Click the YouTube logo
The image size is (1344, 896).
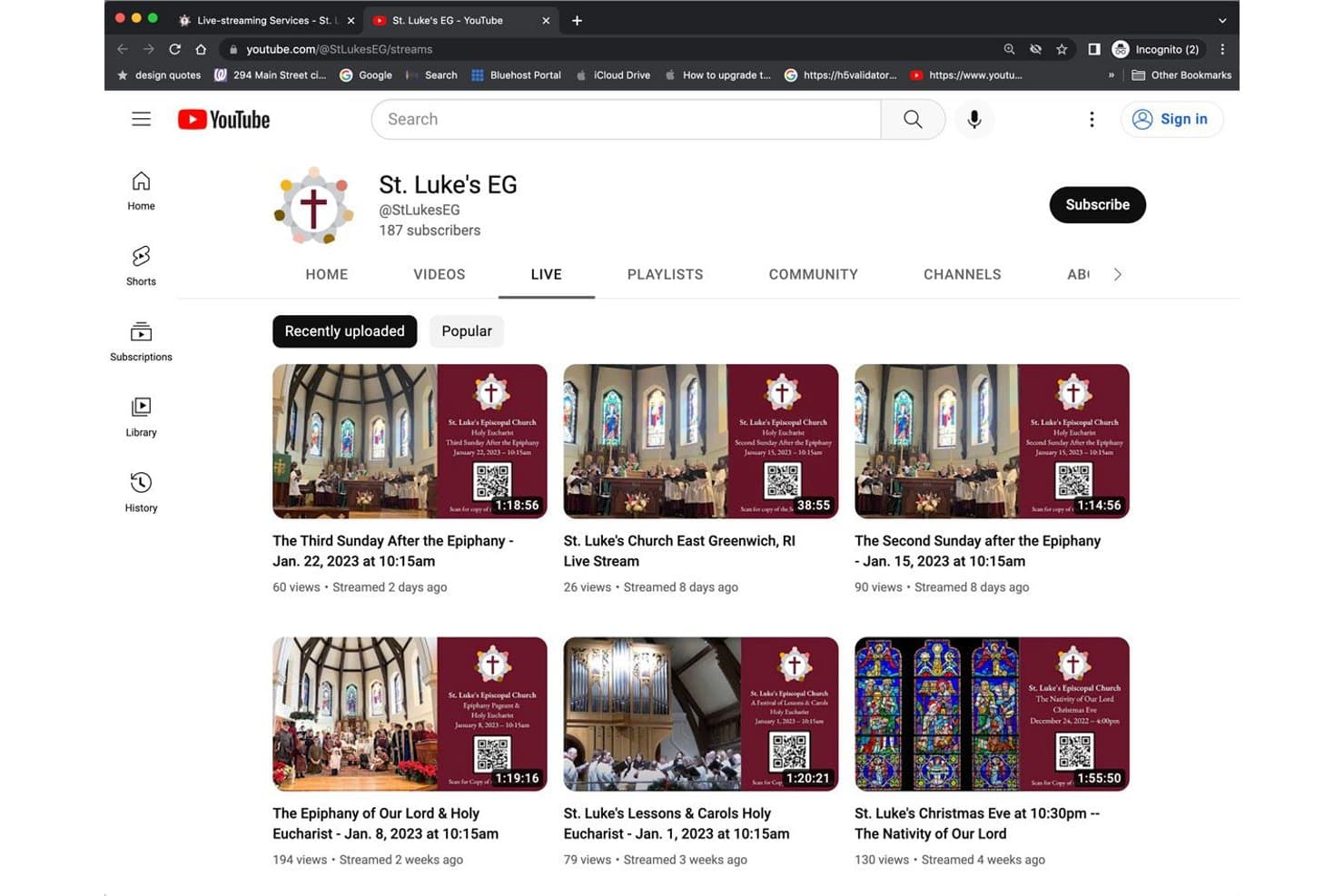click(223, 120)
